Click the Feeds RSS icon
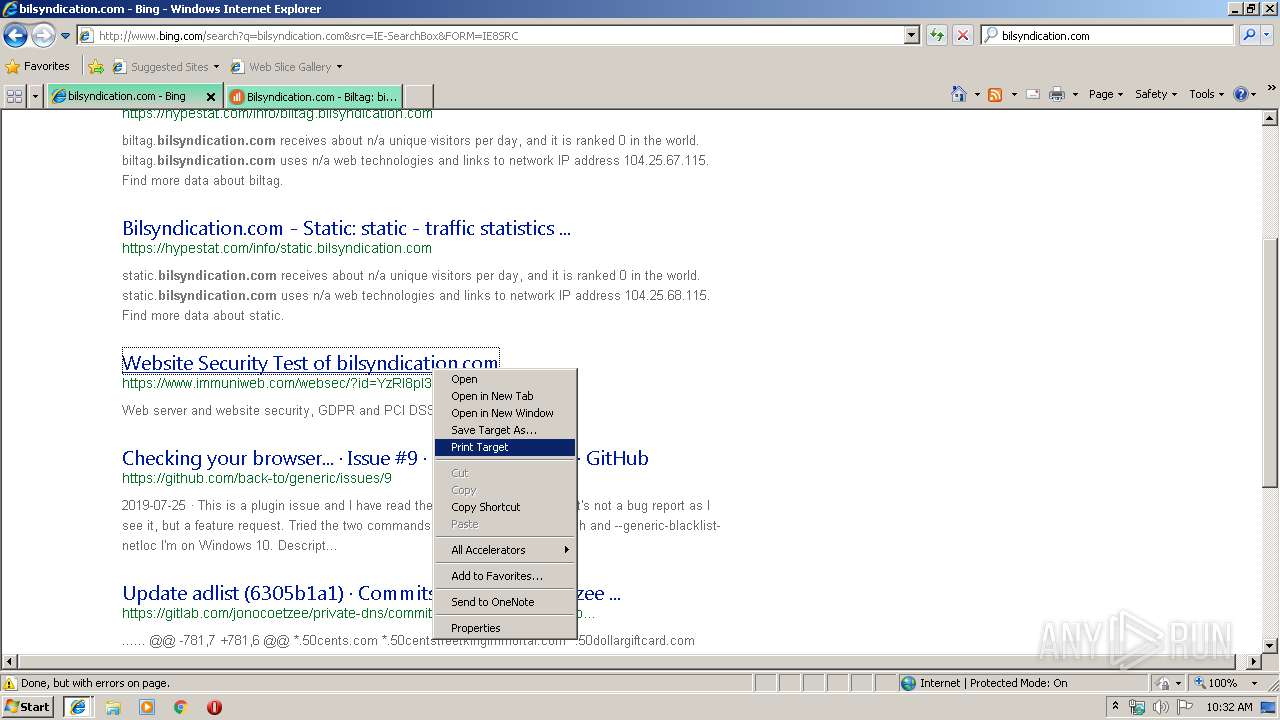 tap(995, 94)
